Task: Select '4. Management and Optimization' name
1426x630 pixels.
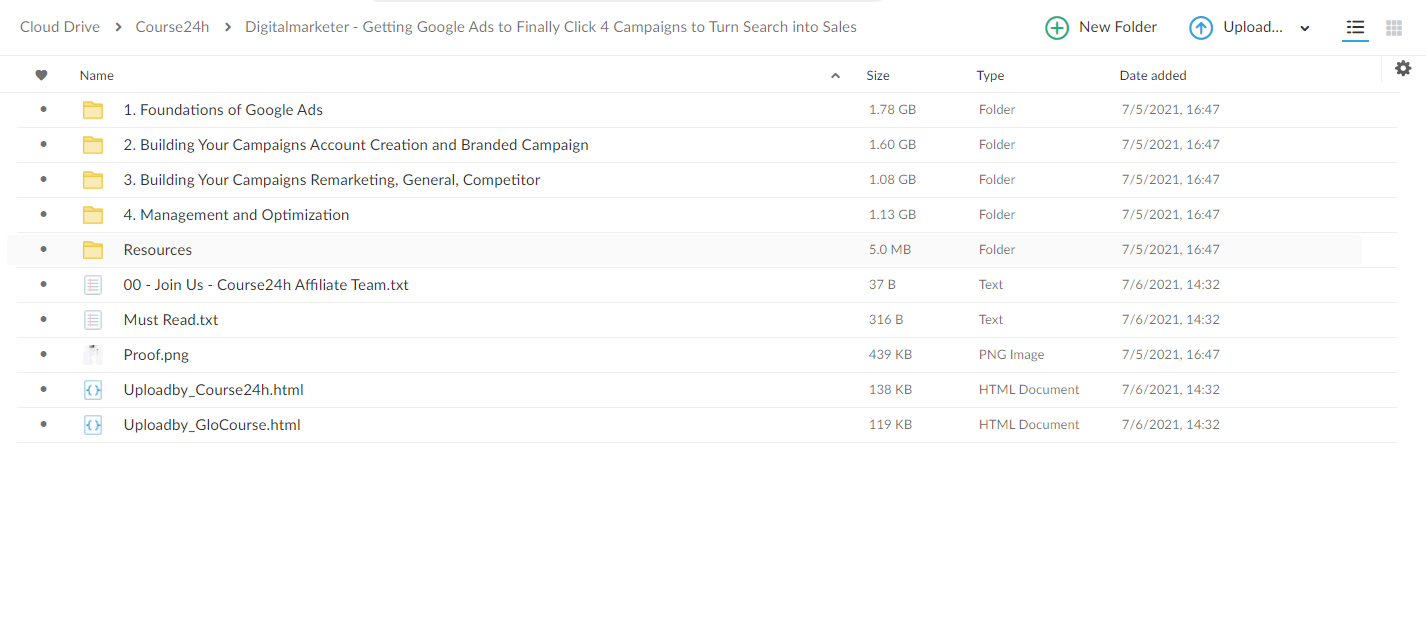Action: coord(236,215)
